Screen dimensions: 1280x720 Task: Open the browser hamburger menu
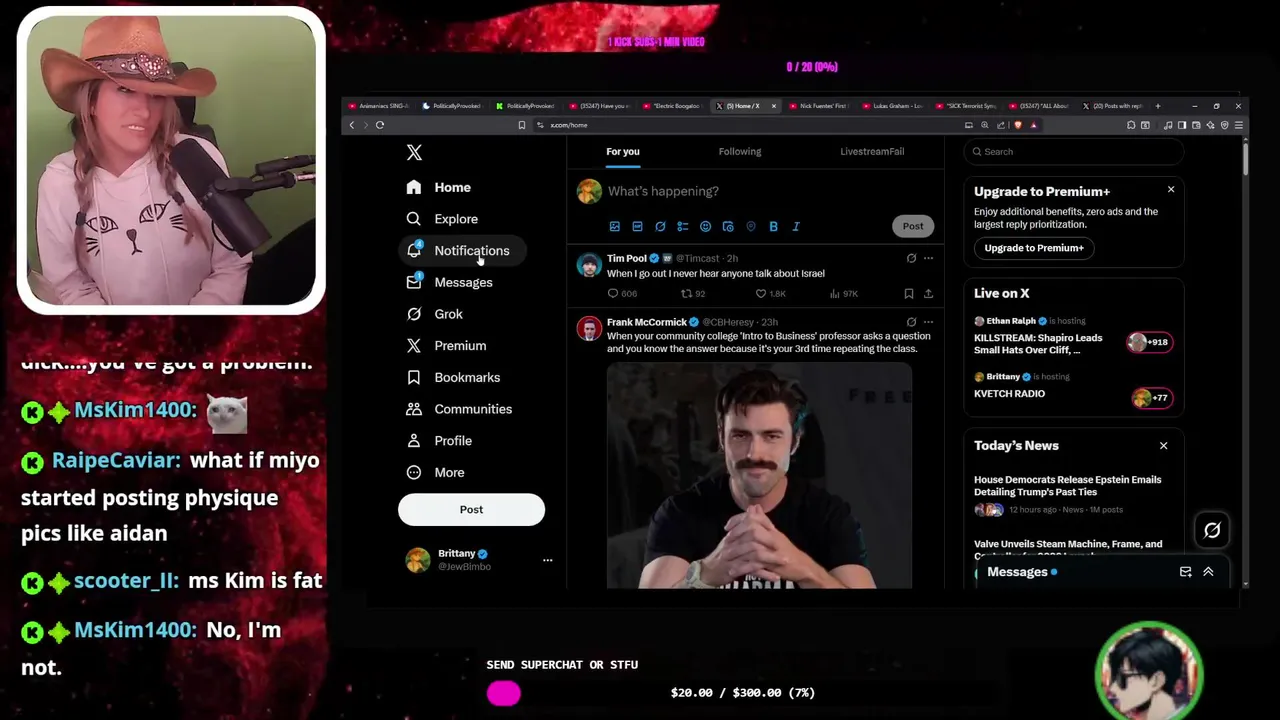(1239, 125)
